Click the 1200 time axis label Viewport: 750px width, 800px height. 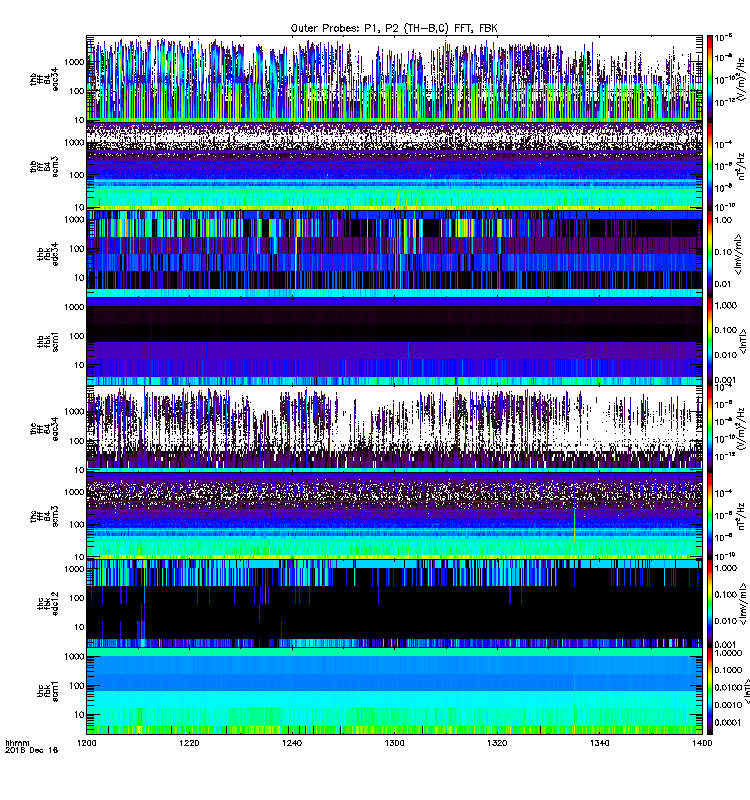pos(87,743)
